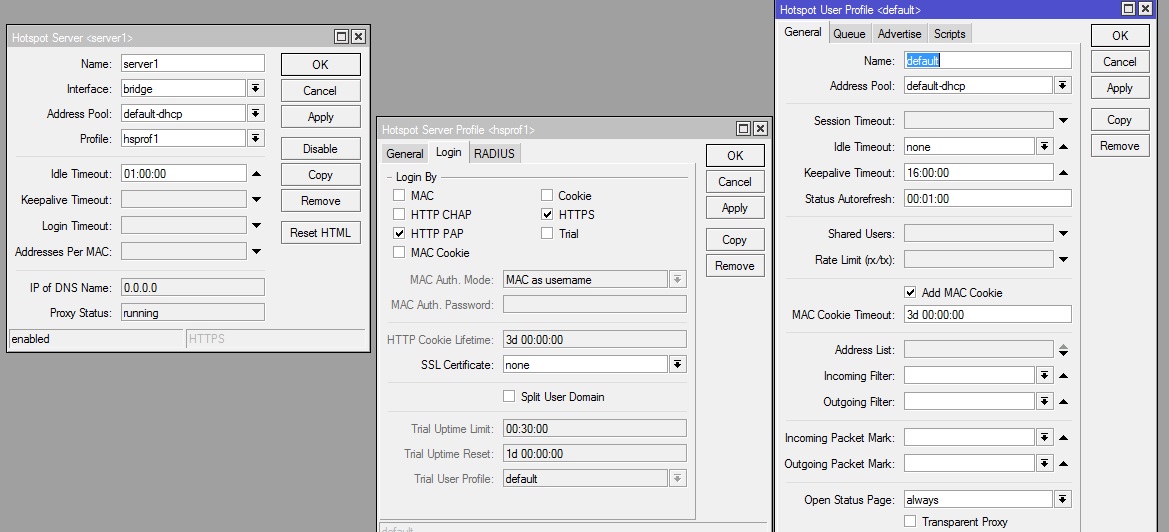
Task: Click Remove in Hotspot Server window
Action: [321, 201]
